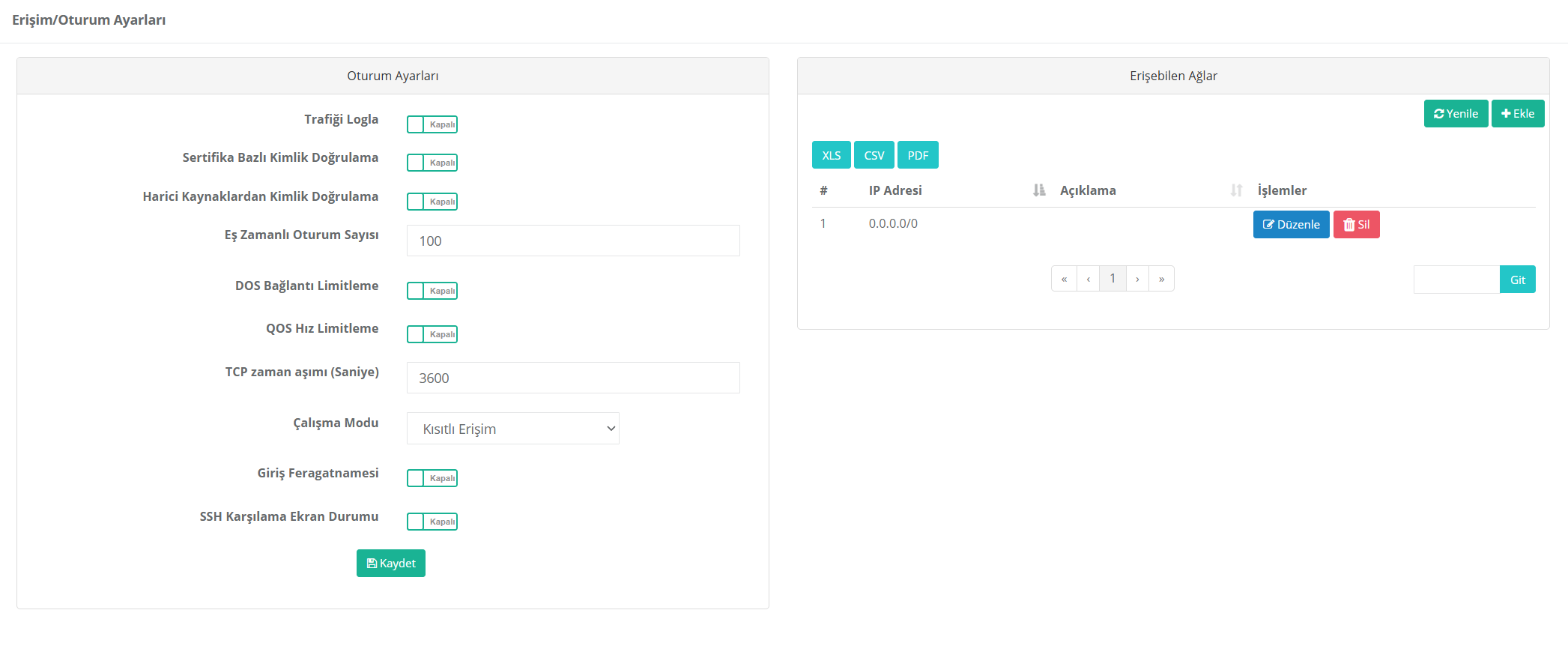Enable Sertifika Bazlı Kimlik Doğrulama
Screen dimensions: 1568x646
pyautogui.click(x=432, y=163)
